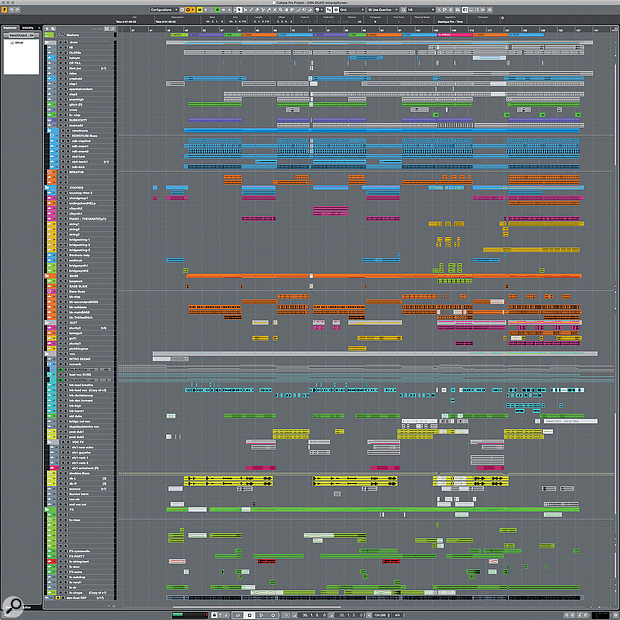The image size is (620, 620).
Task: Select the Object Selection arrow tool
Action: coord(239,9)
